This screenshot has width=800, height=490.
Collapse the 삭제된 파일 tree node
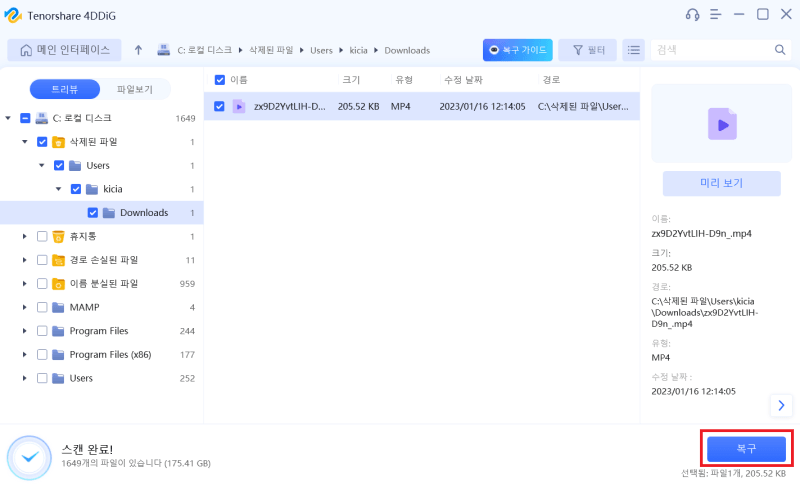coord(24,141)
